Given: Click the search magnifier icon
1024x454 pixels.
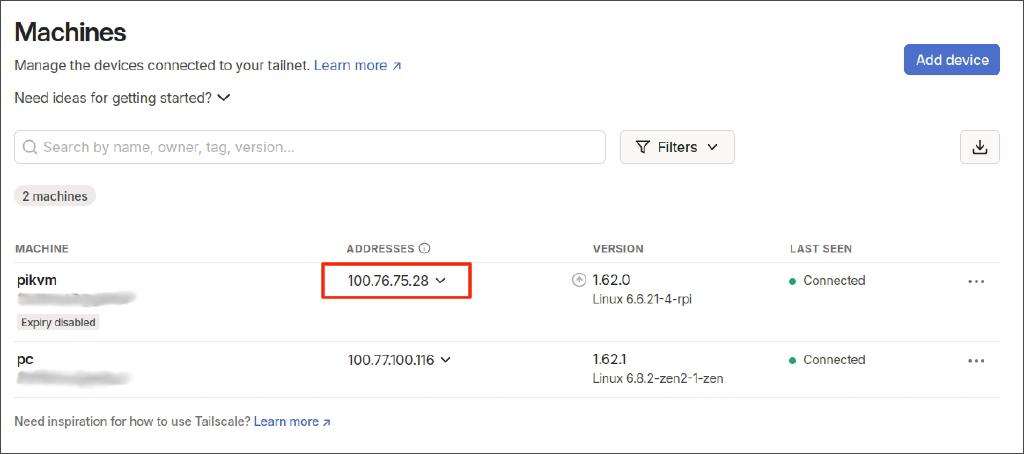Looking at the screenshot, I should pos(30,147).
